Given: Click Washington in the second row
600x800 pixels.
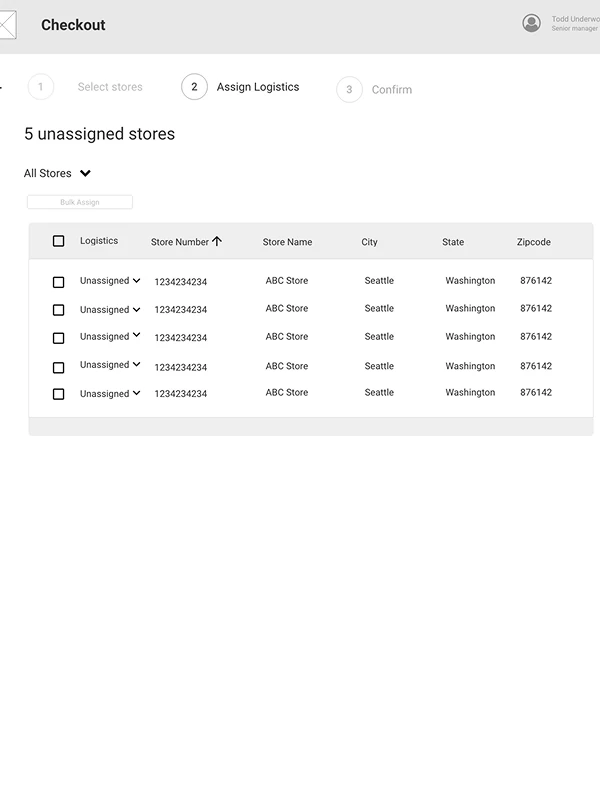Looking at the screenshot, I should point(470,308).
